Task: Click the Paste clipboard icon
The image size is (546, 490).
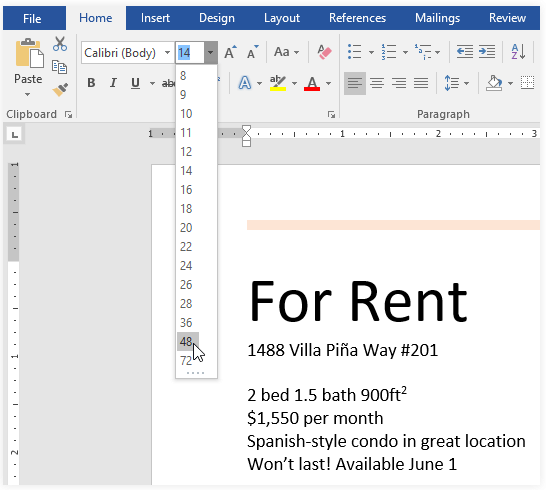Action: pyautogui.click(x=29, y=53)
